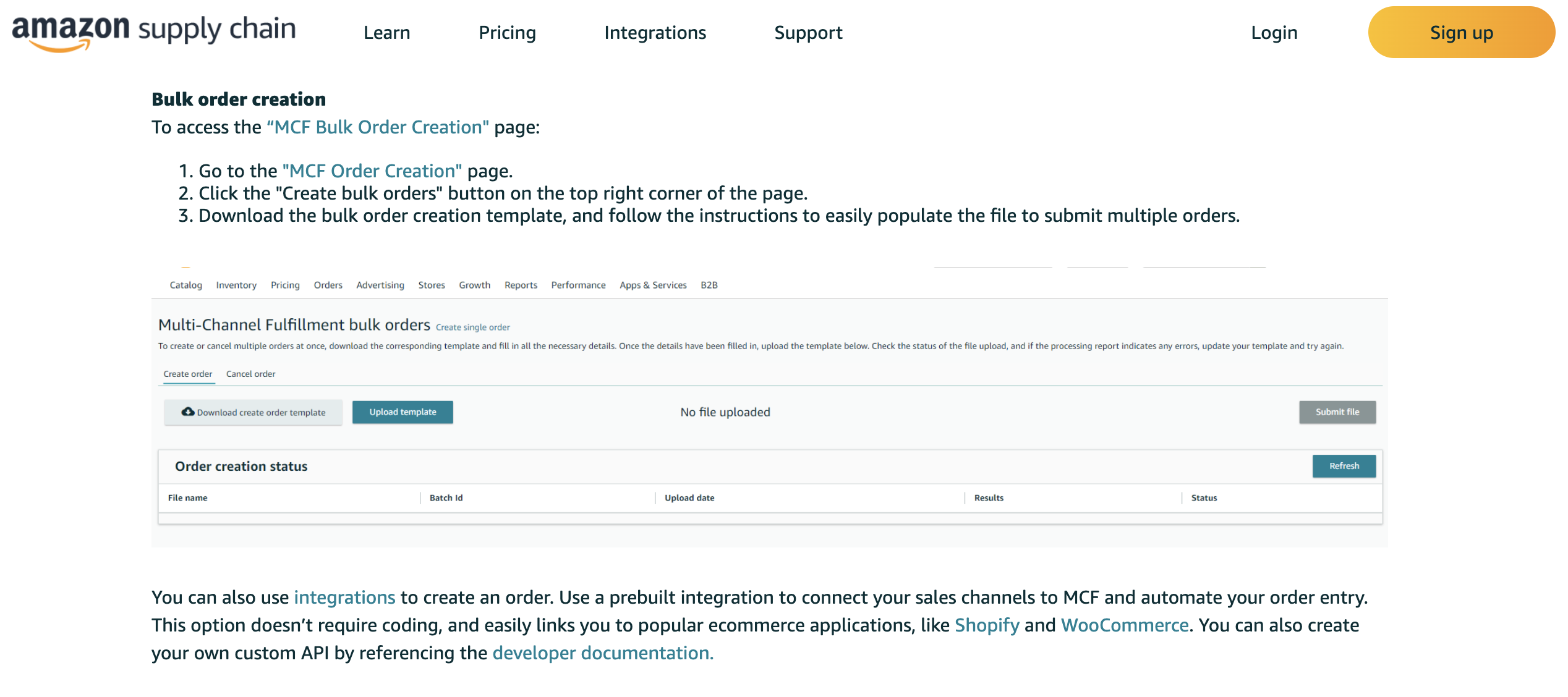1568x697 pixels.
Task: Click the integrations hyperlink in paragraph
Action: [344, 598]
